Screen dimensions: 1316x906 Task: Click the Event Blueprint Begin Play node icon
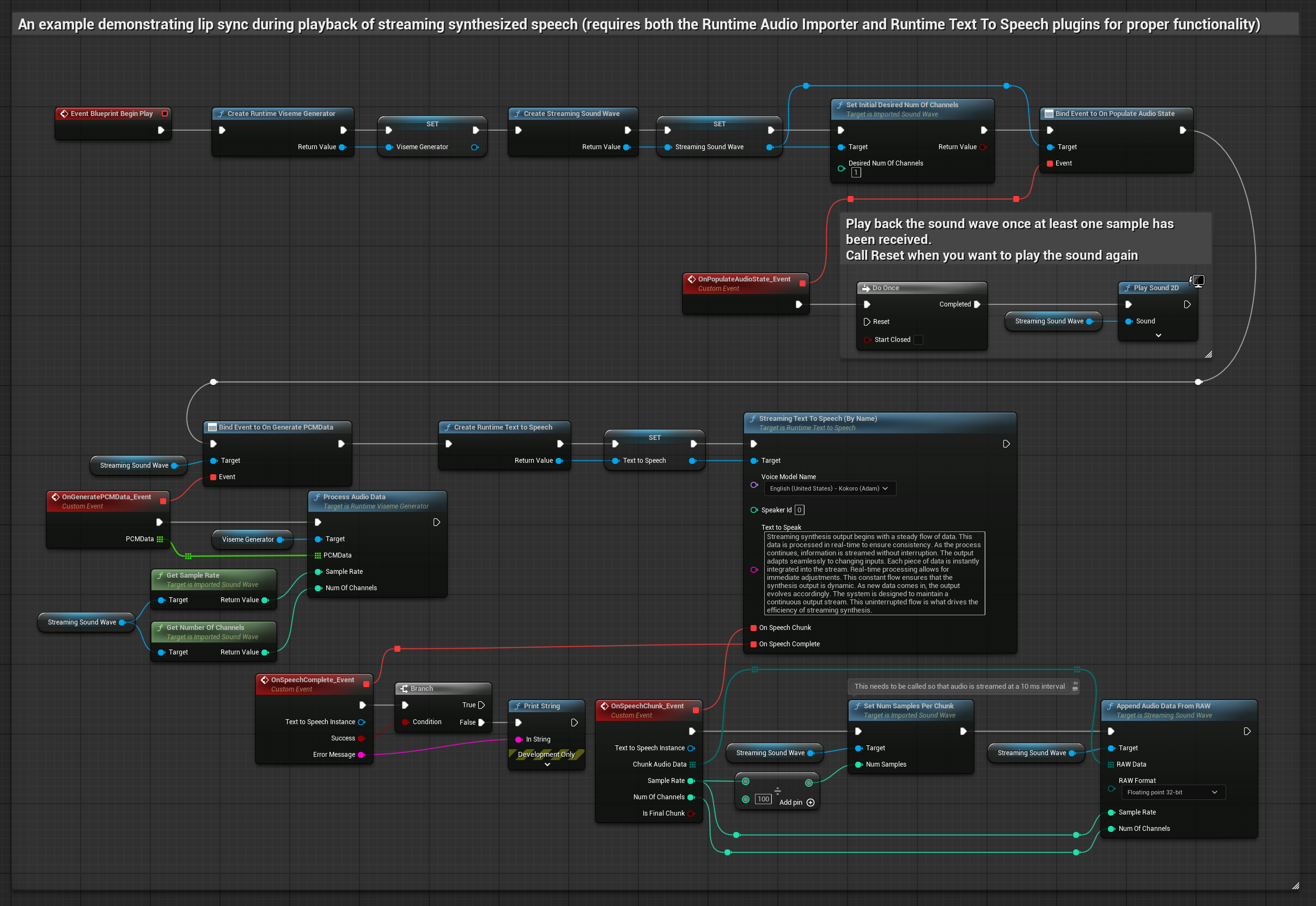pyautogui.click(x=64, y=114)
